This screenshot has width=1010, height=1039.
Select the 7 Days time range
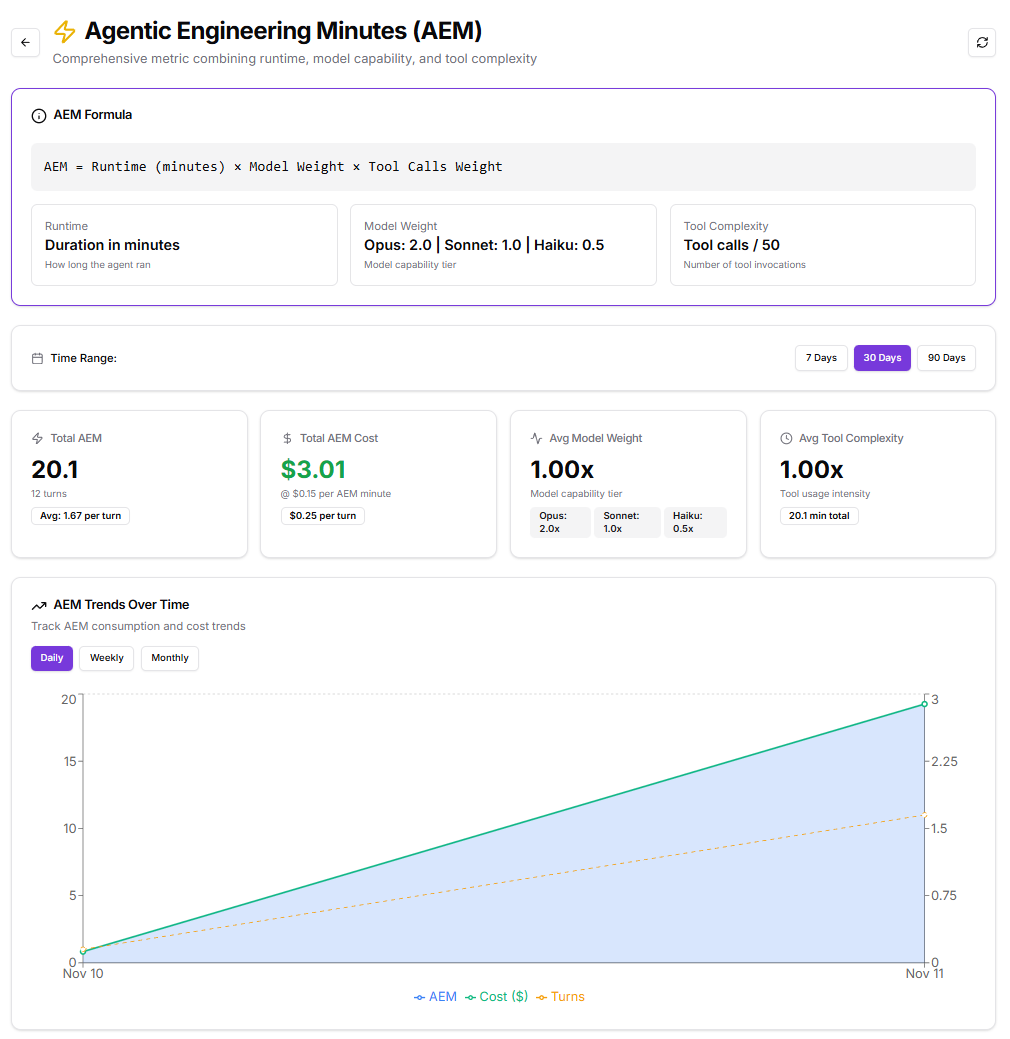coord(820,357)
